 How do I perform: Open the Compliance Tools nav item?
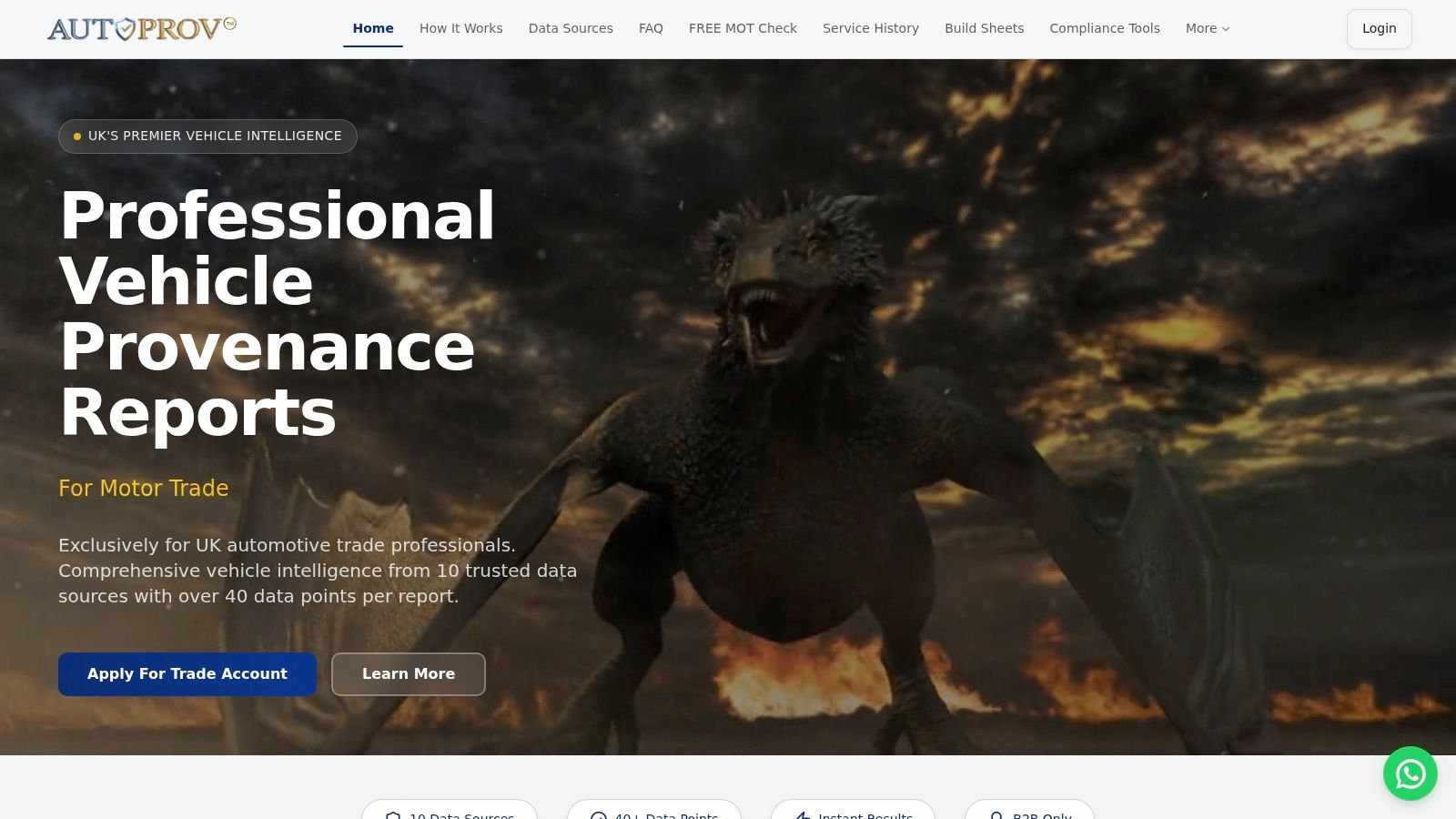click(x=1105, y=28)
